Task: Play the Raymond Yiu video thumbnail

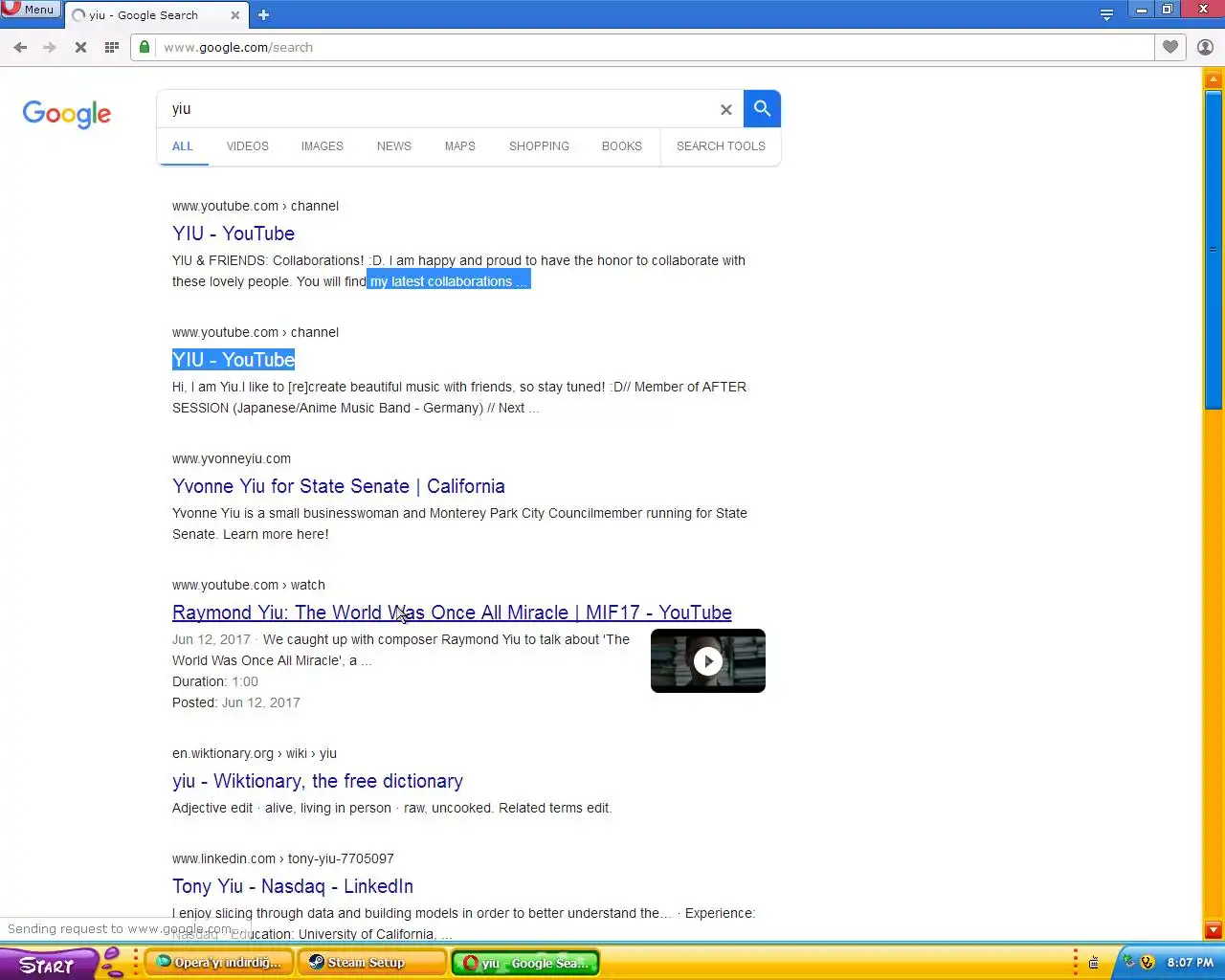Action: click(708, 661)
